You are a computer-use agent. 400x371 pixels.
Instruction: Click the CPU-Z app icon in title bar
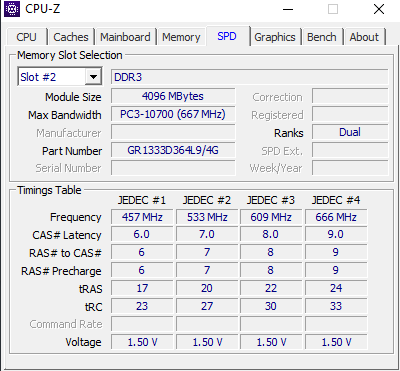(x=12, y=9)
